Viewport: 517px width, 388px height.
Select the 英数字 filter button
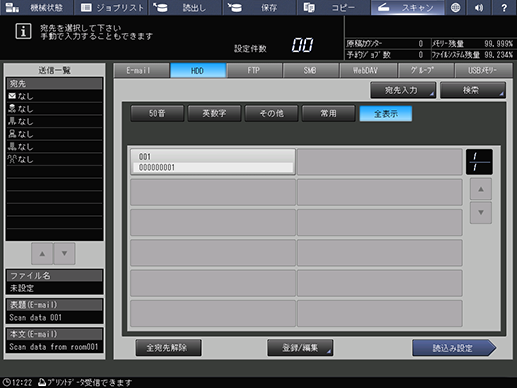214,113
